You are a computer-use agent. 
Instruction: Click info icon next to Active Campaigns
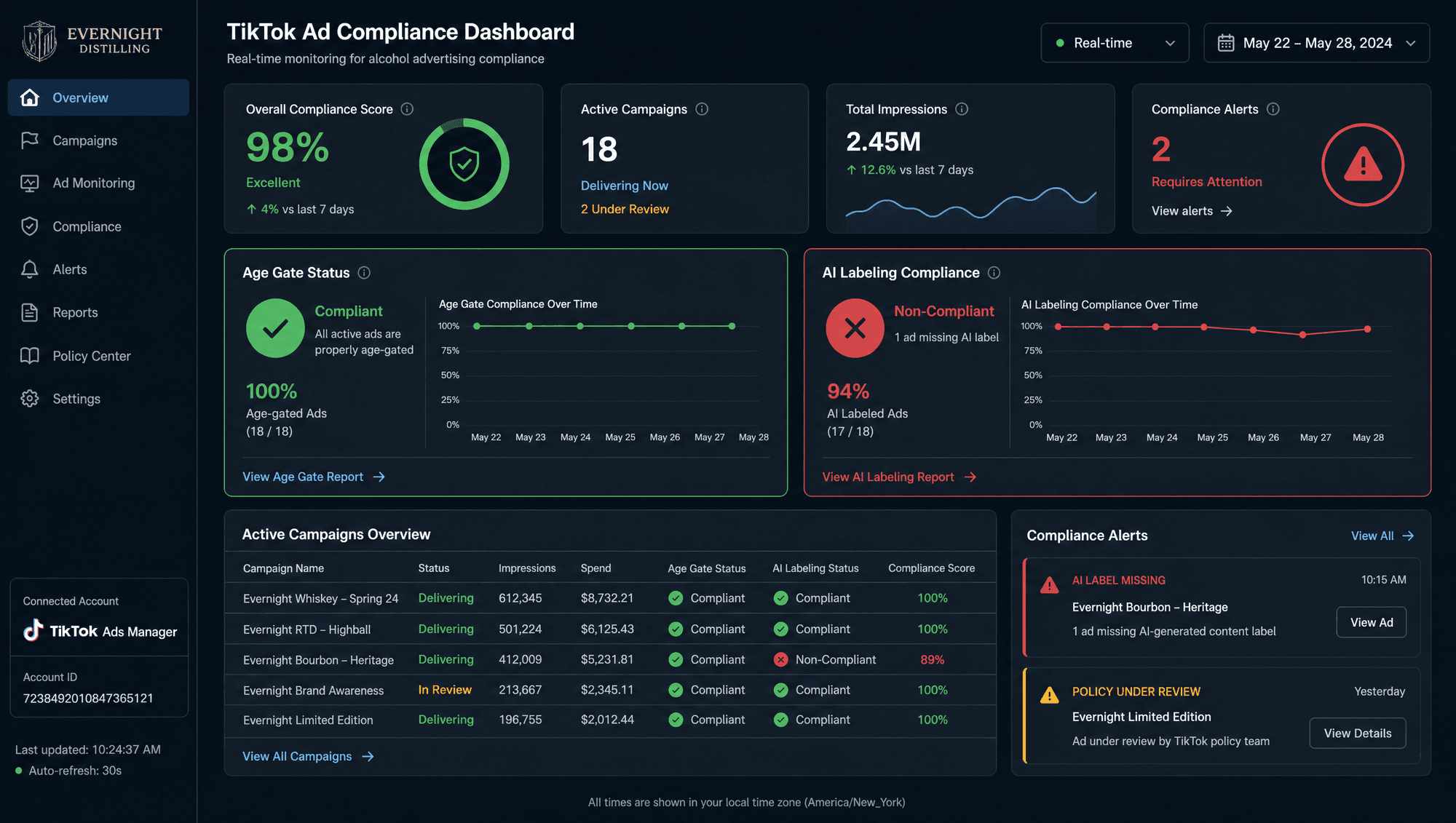coord(702,109)
